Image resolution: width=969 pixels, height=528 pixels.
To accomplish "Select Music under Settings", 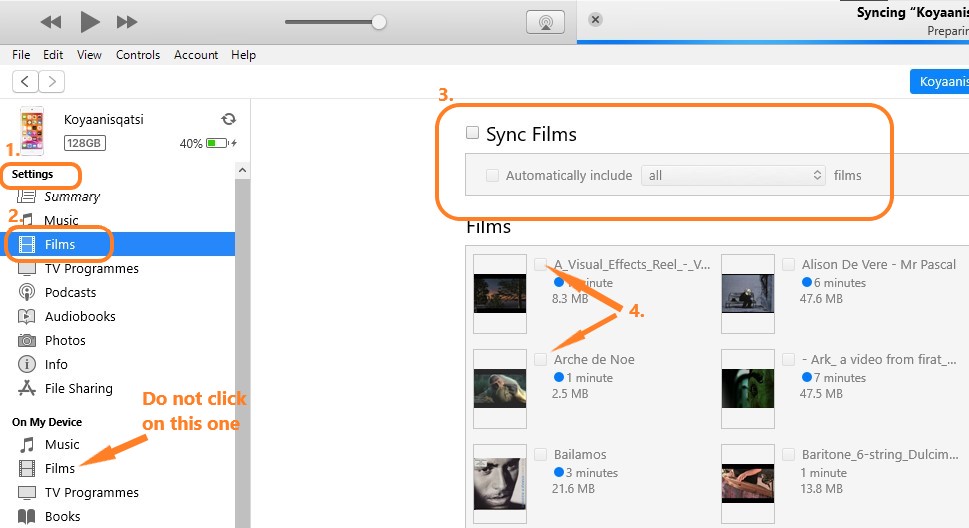I will click(61, 220).
